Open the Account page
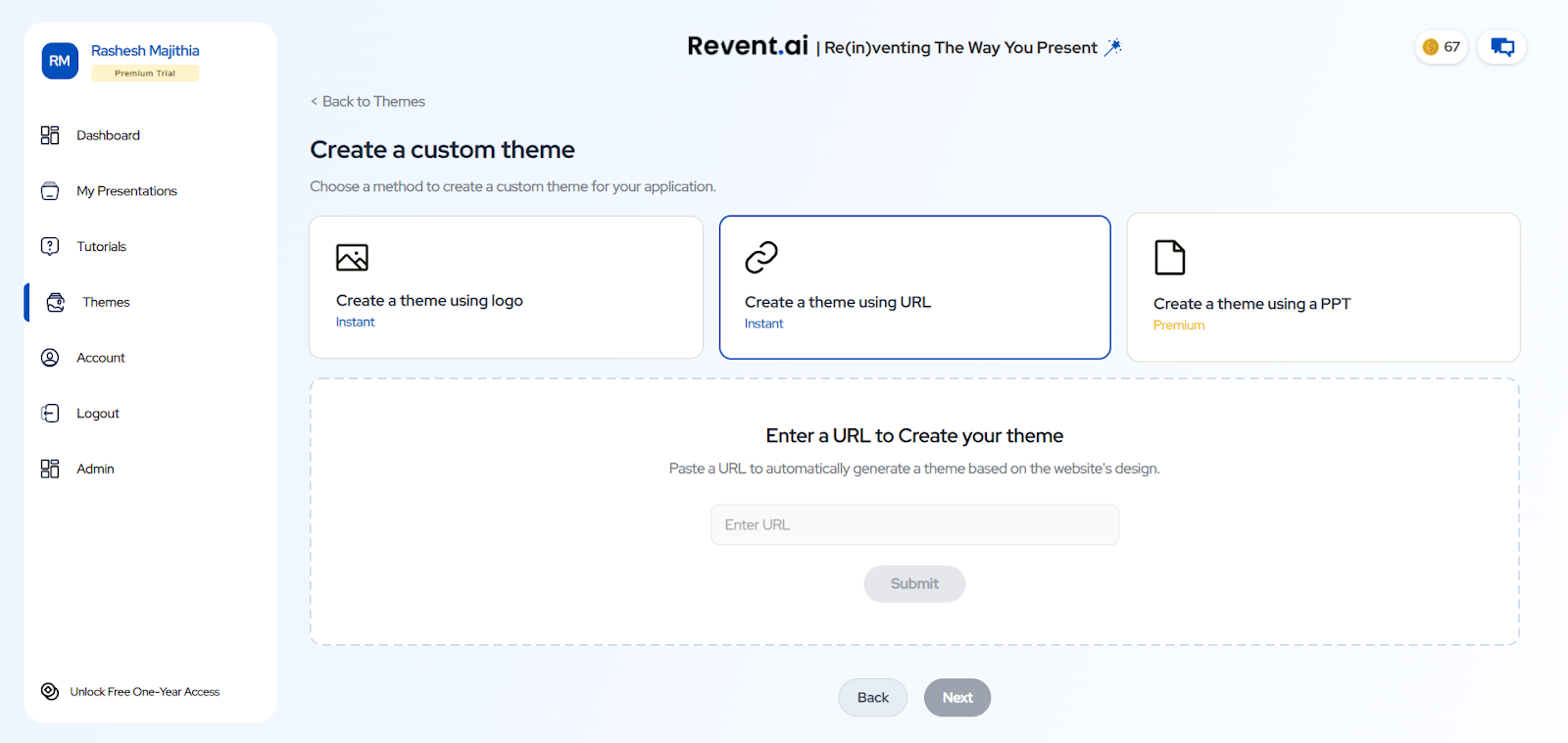Screen dimensions: 1568x743 pos(100,357)
